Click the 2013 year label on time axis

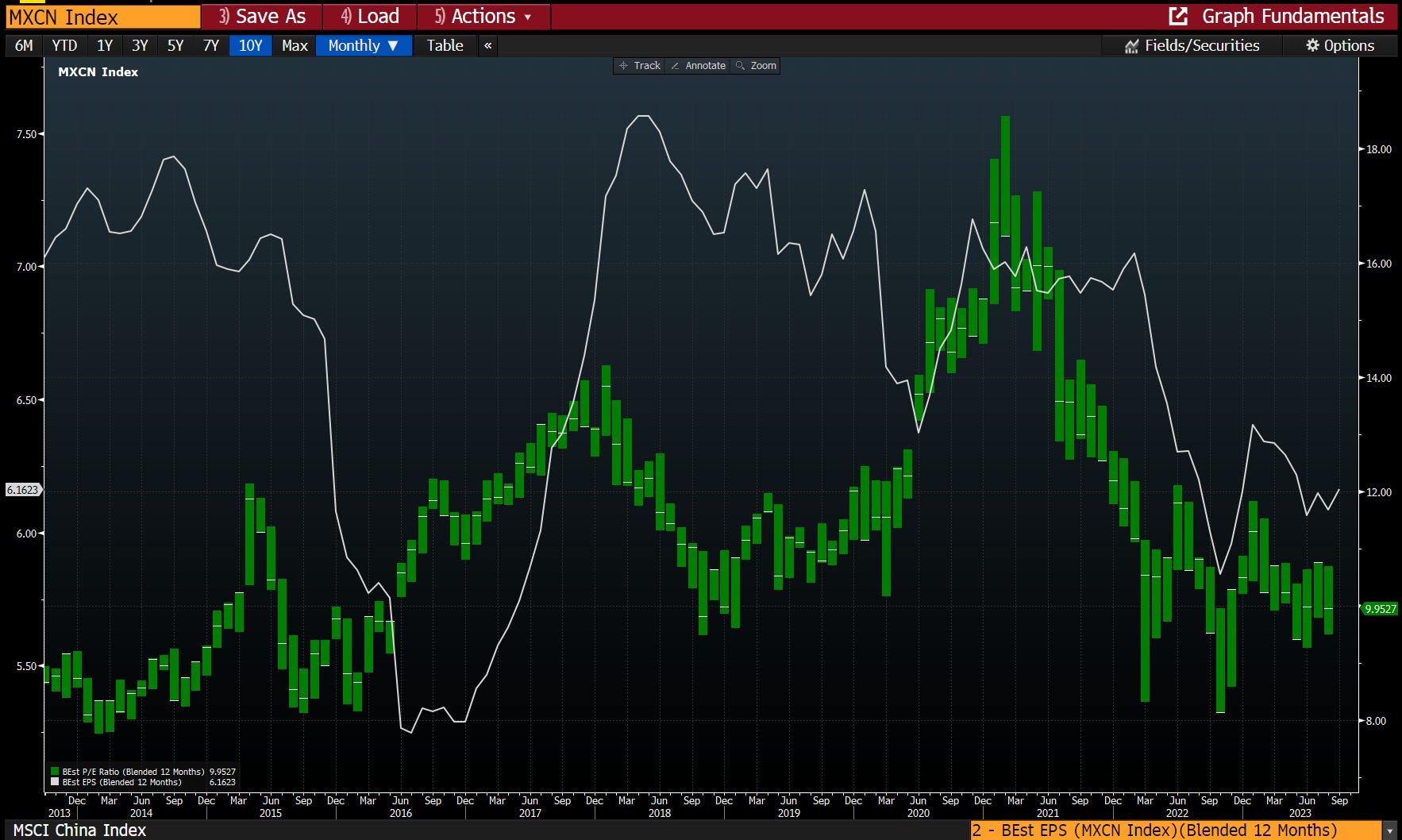(59, 813)
